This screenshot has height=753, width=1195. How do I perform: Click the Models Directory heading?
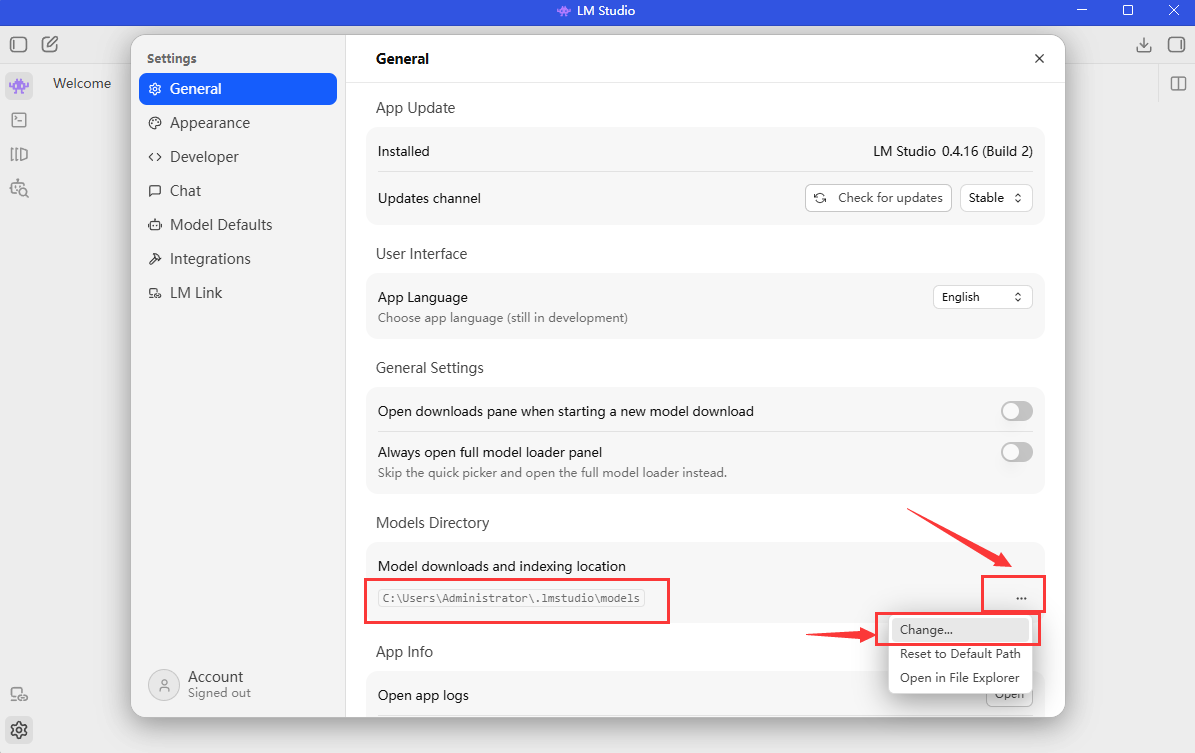tap(432, 523)
